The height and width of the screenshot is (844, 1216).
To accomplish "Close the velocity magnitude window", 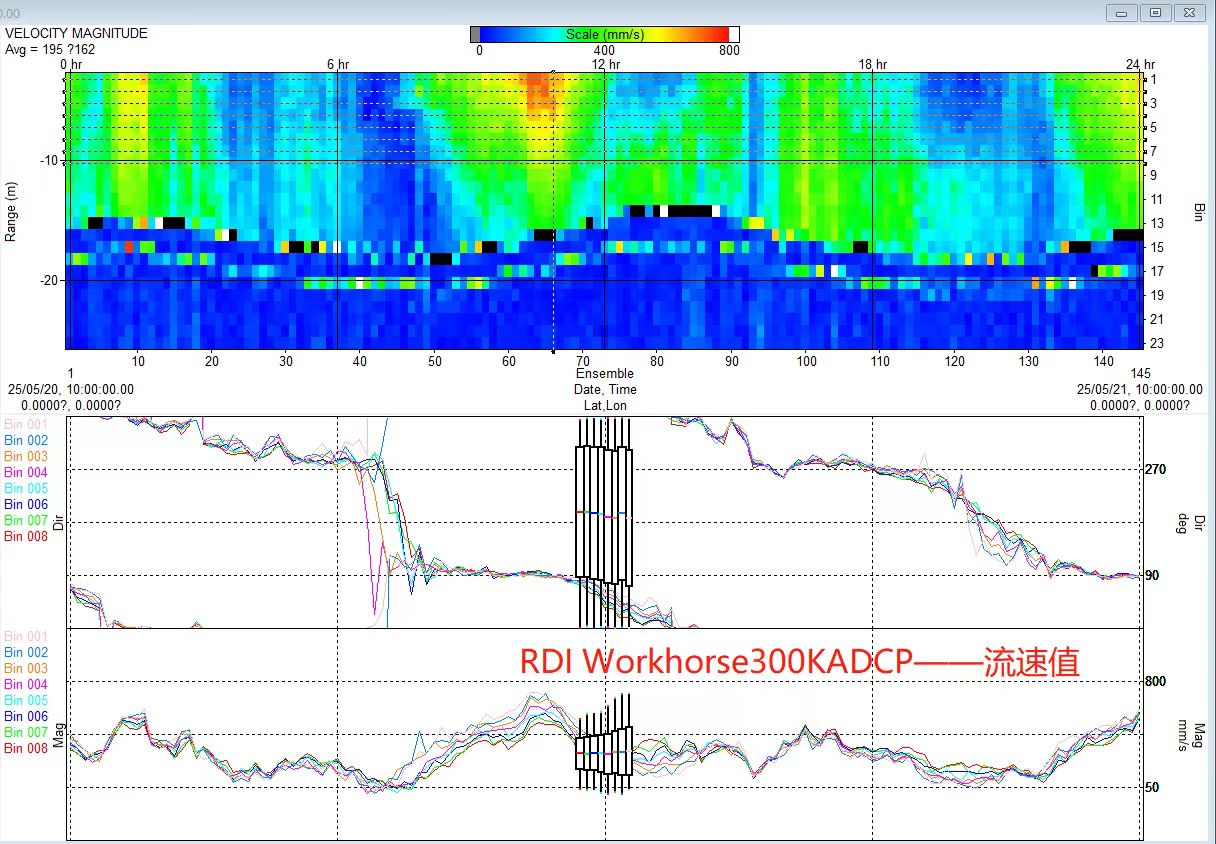I will pos(1188,13).
